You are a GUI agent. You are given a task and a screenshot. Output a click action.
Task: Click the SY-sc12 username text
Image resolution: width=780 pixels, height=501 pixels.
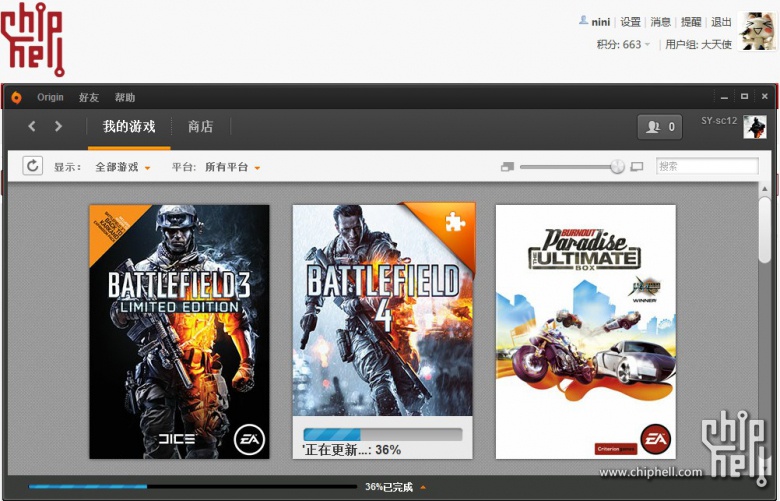click(x=719, y=120)
